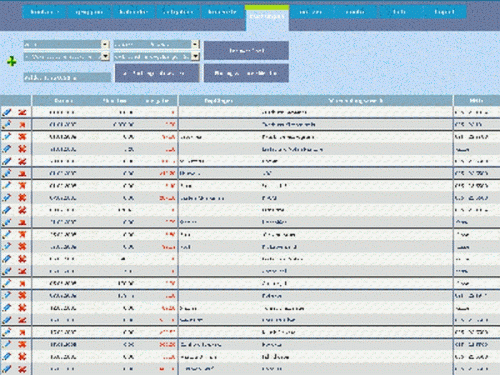The width and height of the screenshot is (500, 375).
Task: Delete the first table row via red X
Action: pos(22,112)
